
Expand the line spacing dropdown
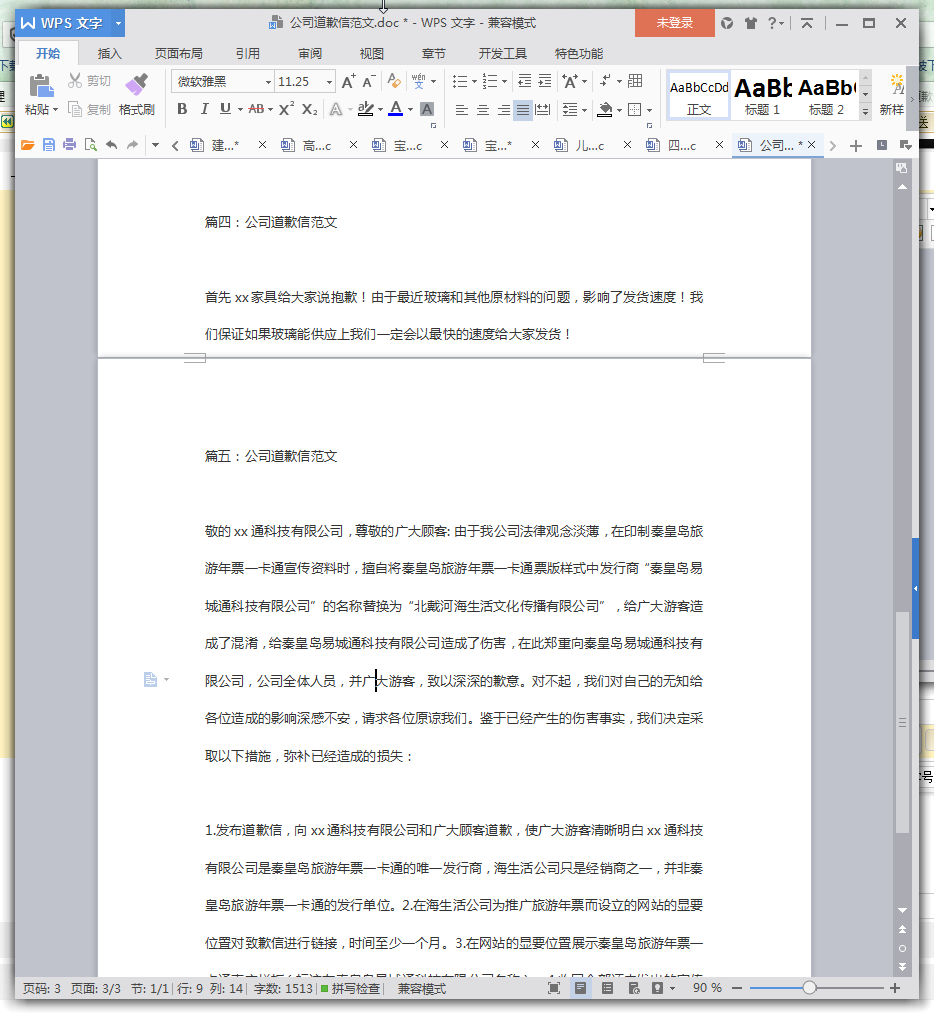pyautogui.click(x=584, y=110)
